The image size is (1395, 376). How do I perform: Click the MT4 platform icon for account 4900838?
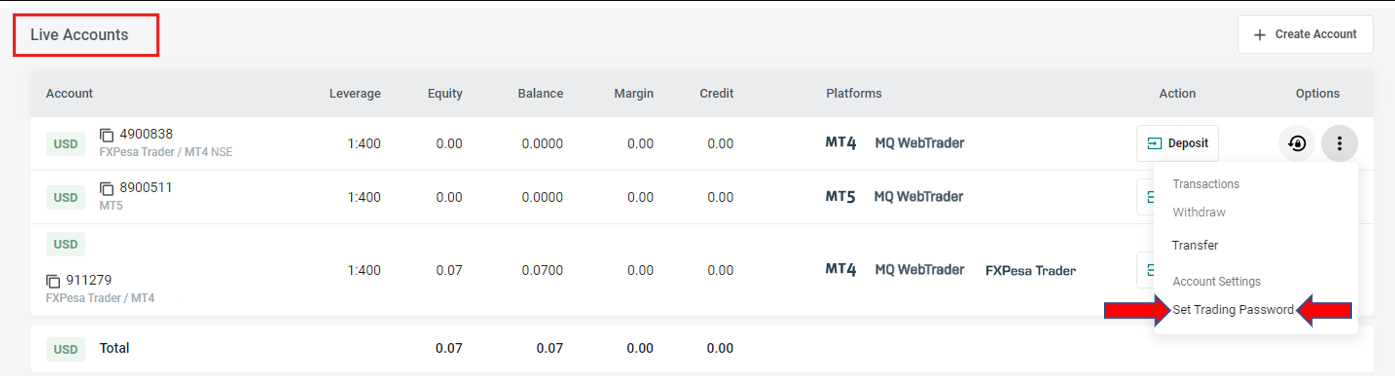[x=840, y=143]
